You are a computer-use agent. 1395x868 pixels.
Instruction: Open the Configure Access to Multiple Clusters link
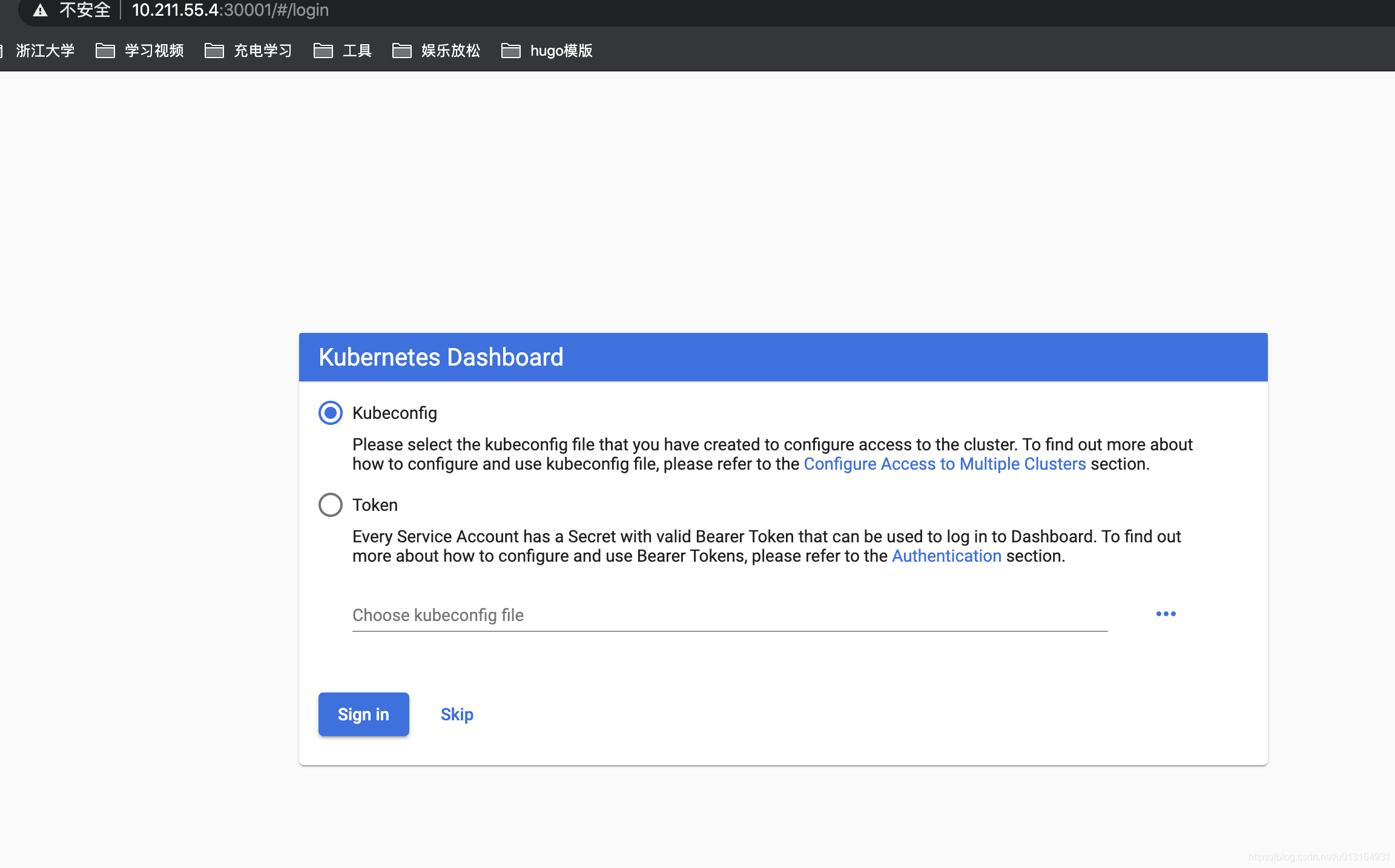[x=944, y=464]
